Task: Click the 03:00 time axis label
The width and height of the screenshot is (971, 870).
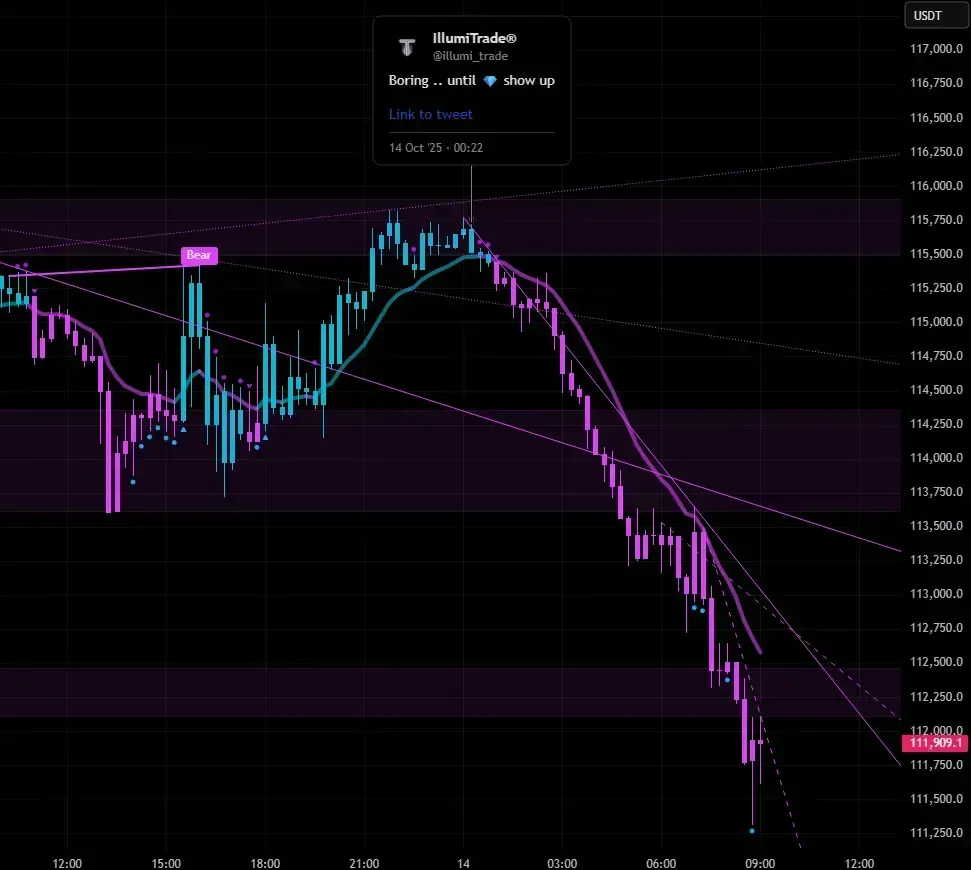Action: [x=562, y=863]
